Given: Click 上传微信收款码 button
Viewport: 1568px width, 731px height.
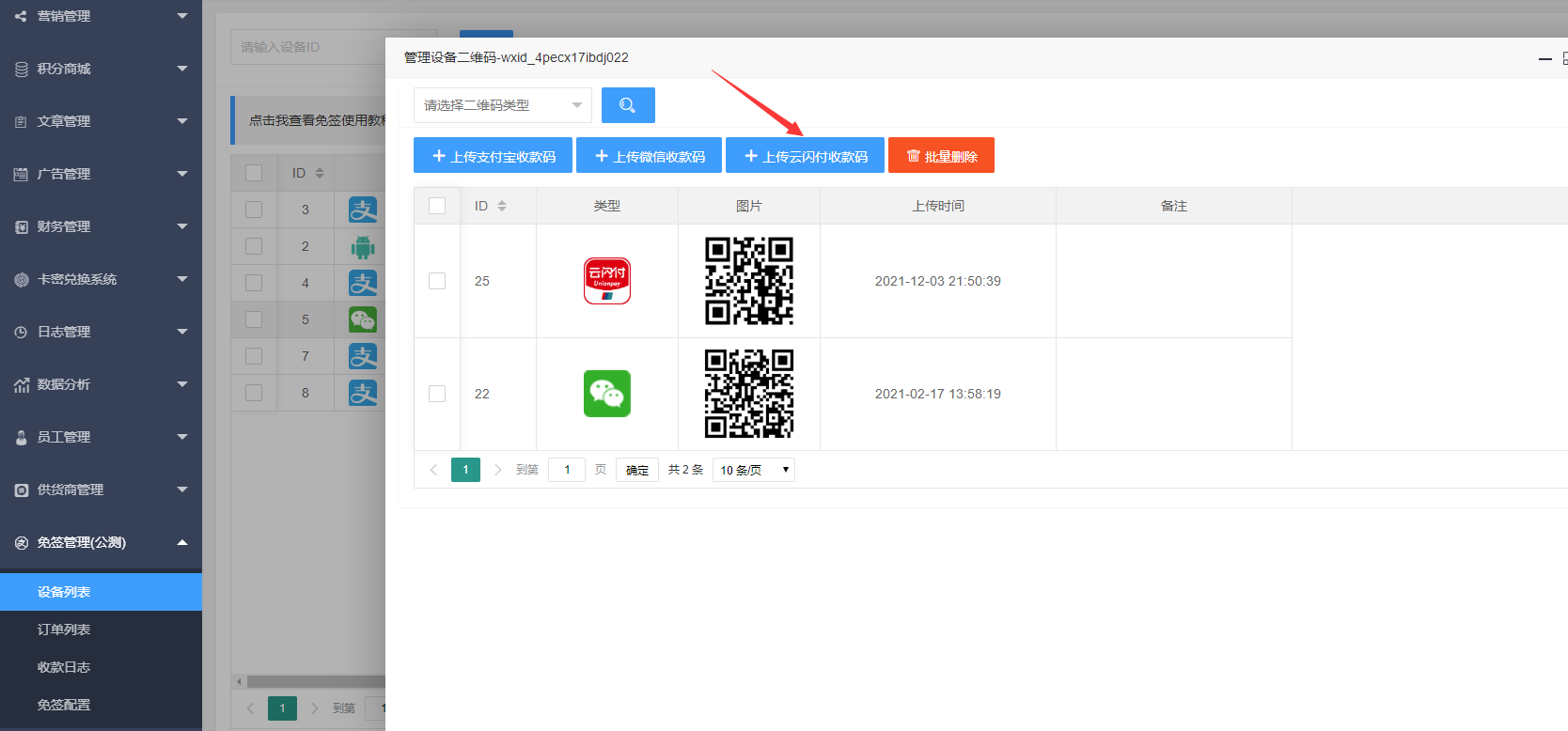Looking at the screenshot, I should point(649,156).
